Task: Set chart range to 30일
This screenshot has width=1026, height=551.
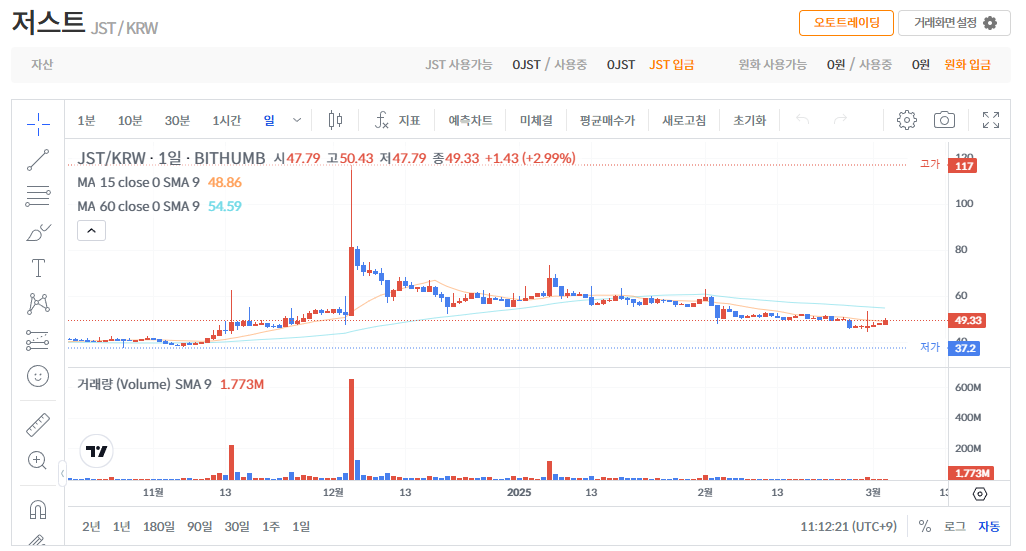Action: [237, 526]
